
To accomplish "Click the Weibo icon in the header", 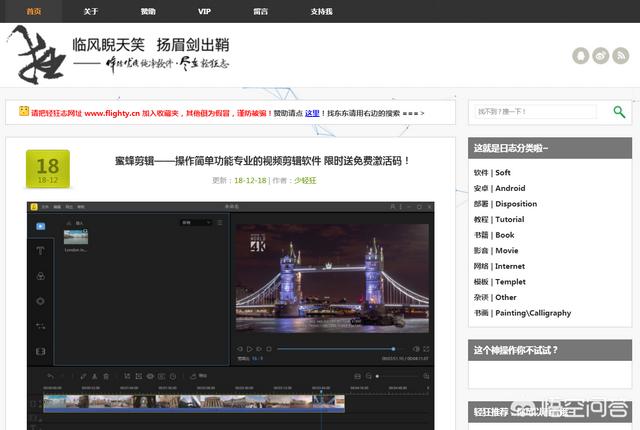I will 601,56.
